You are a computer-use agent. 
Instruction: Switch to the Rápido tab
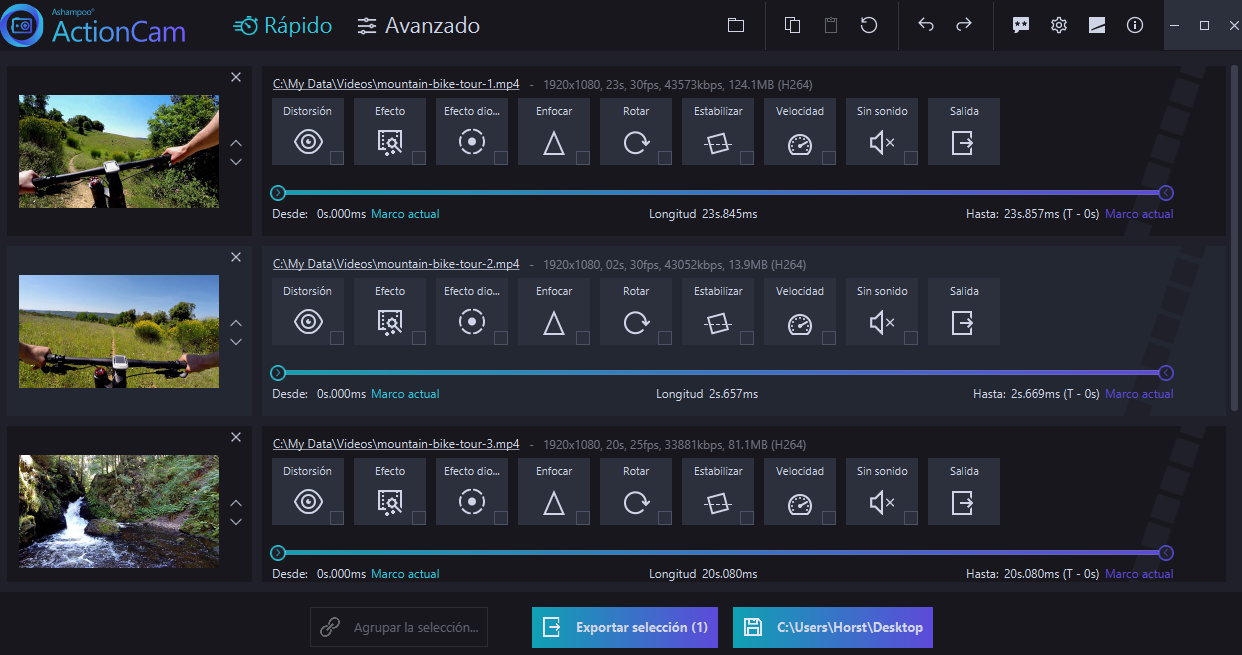coord(283,26)
